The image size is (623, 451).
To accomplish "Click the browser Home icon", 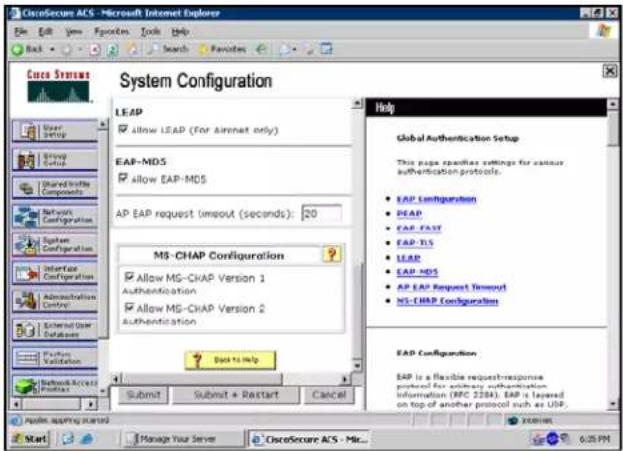I will click(x=131, y=49).
